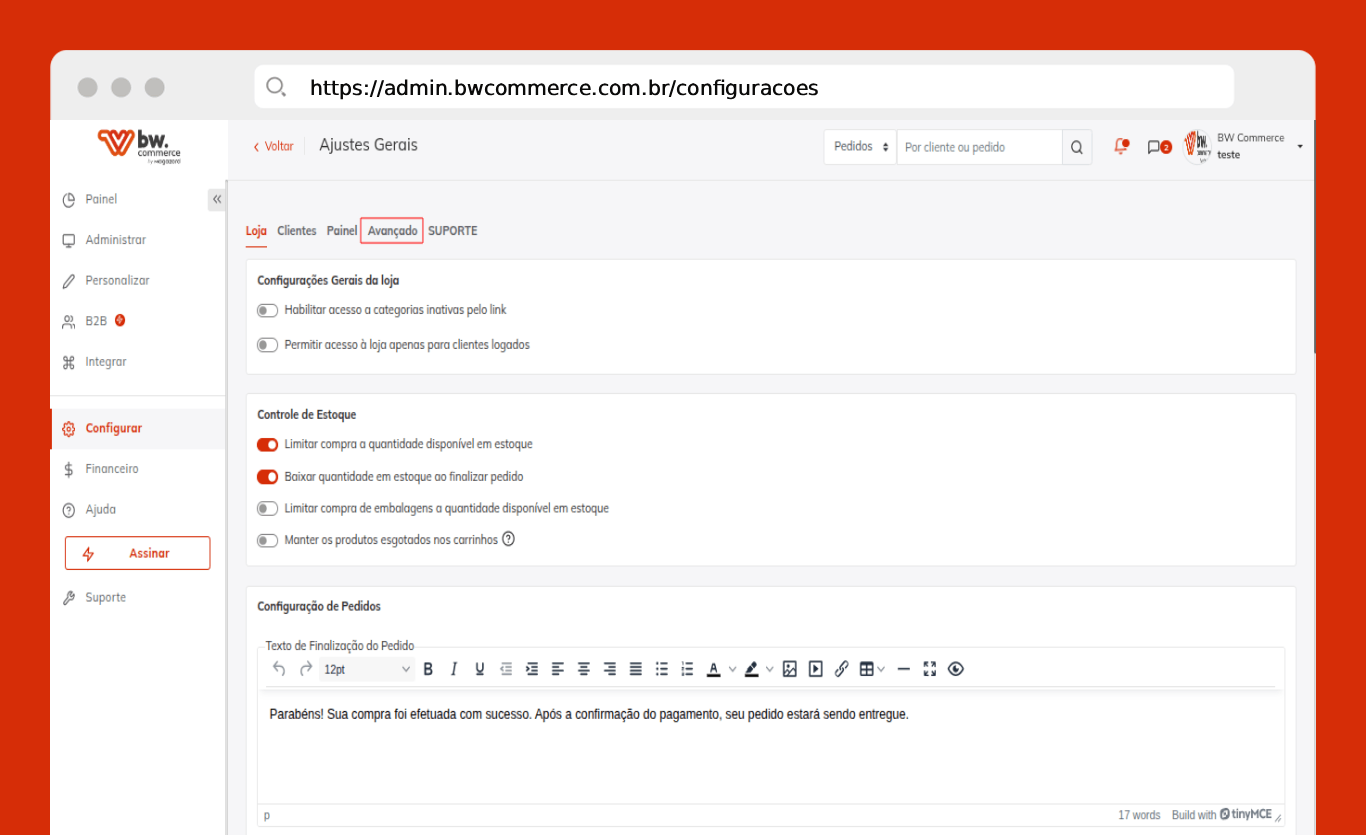Screen dimensions: 1366x835
Task: Open Configurar in the sidebar
Action: pos(138,428)
